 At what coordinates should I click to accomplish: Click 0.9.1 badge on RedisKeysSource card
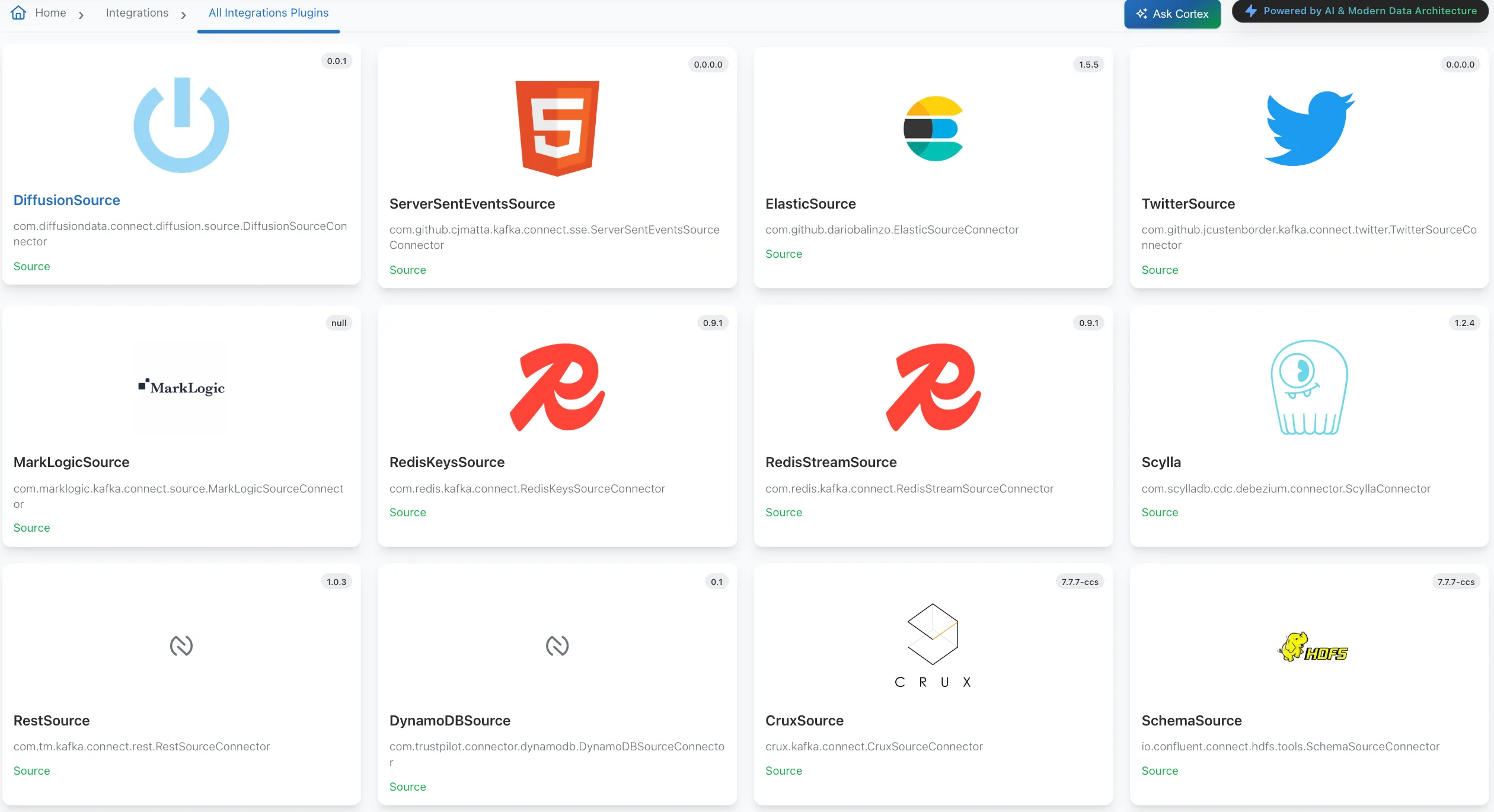(x=713, y=323)
